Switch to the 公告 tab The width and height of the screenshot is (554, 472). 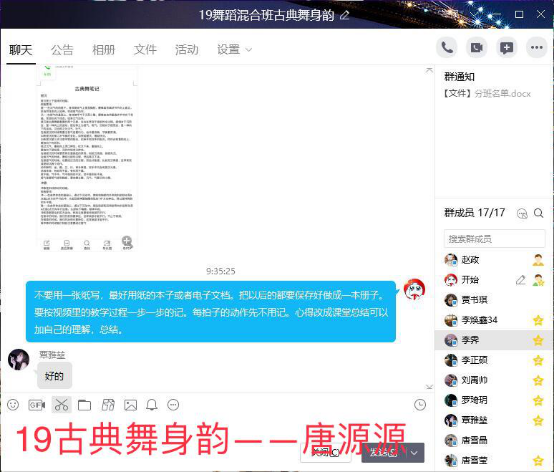coord(62,49)
